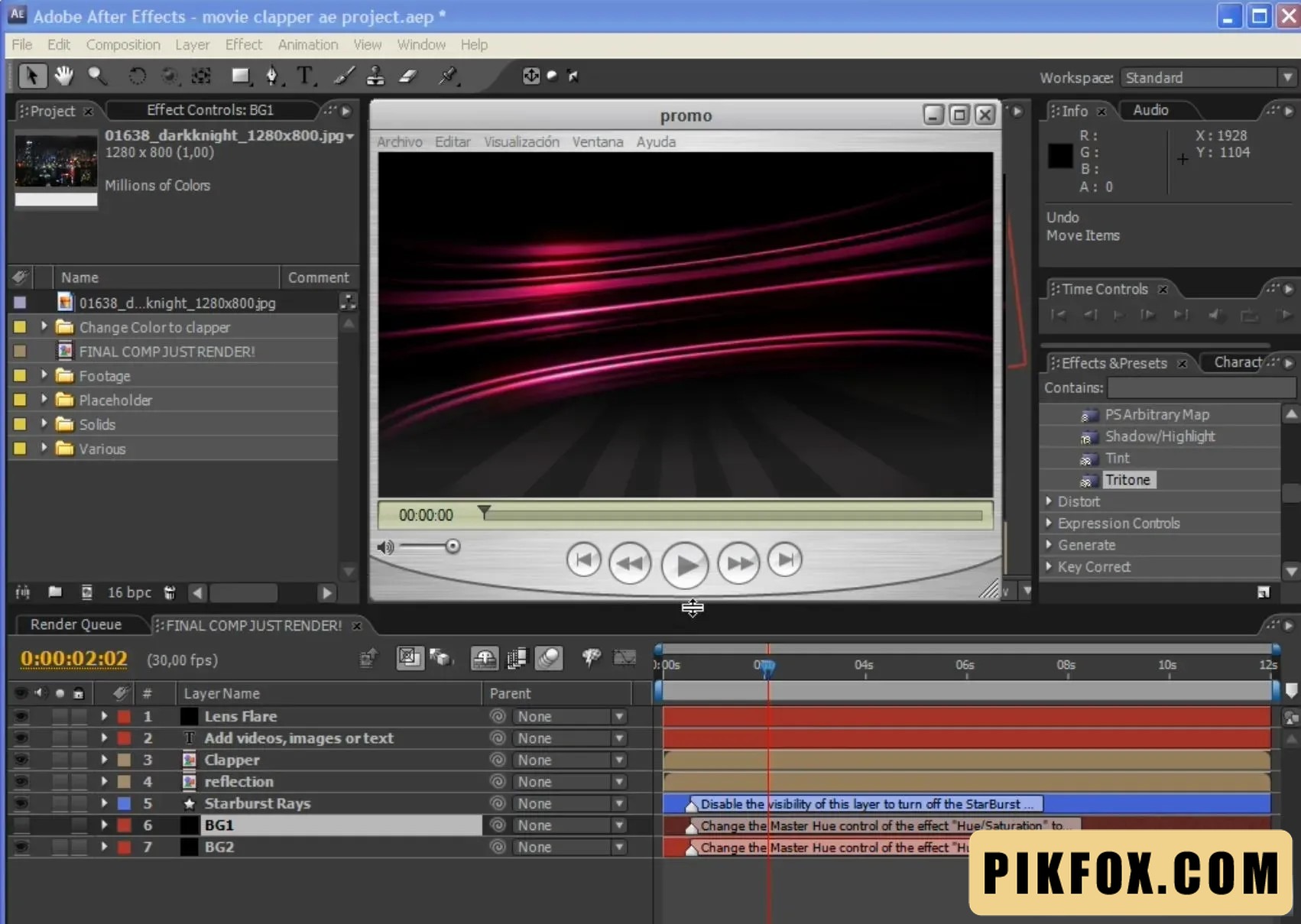1301x924 pixels.
Task: Select the Rectangle mask tool
Action: point(241,76)
